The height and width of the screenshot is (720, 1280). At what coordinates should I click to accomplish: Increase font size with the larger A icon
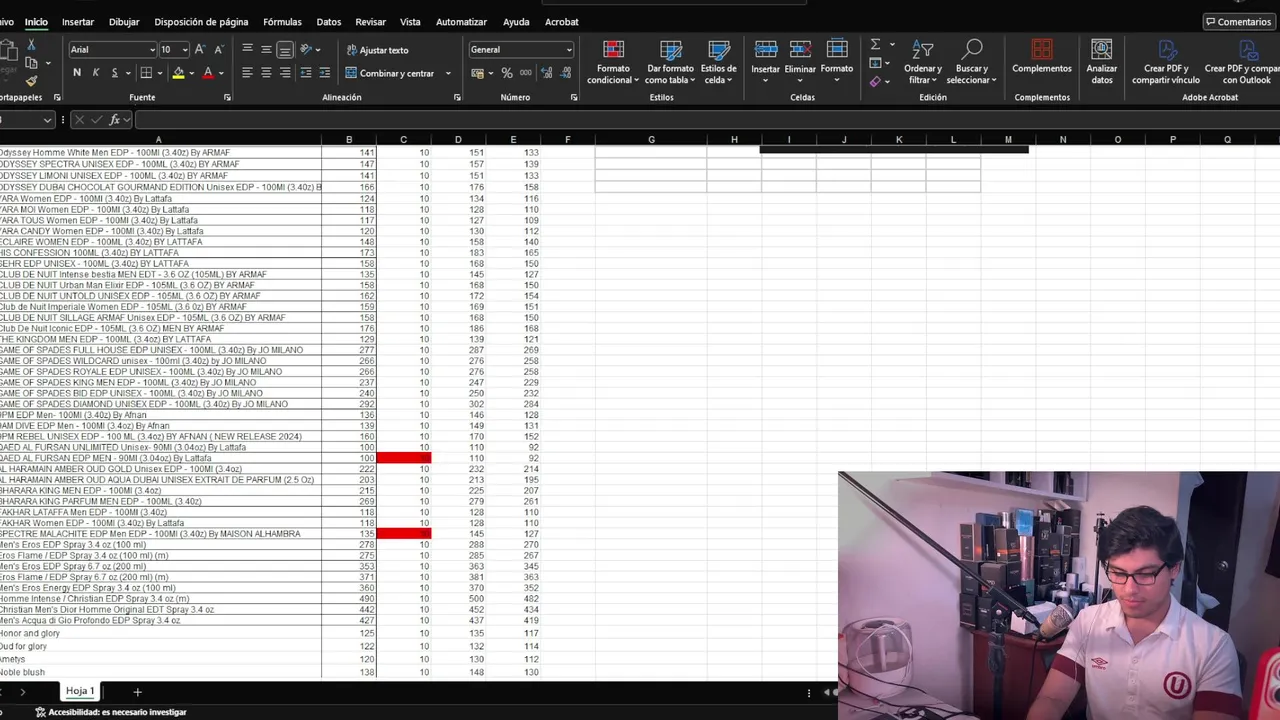pos(200,49)
